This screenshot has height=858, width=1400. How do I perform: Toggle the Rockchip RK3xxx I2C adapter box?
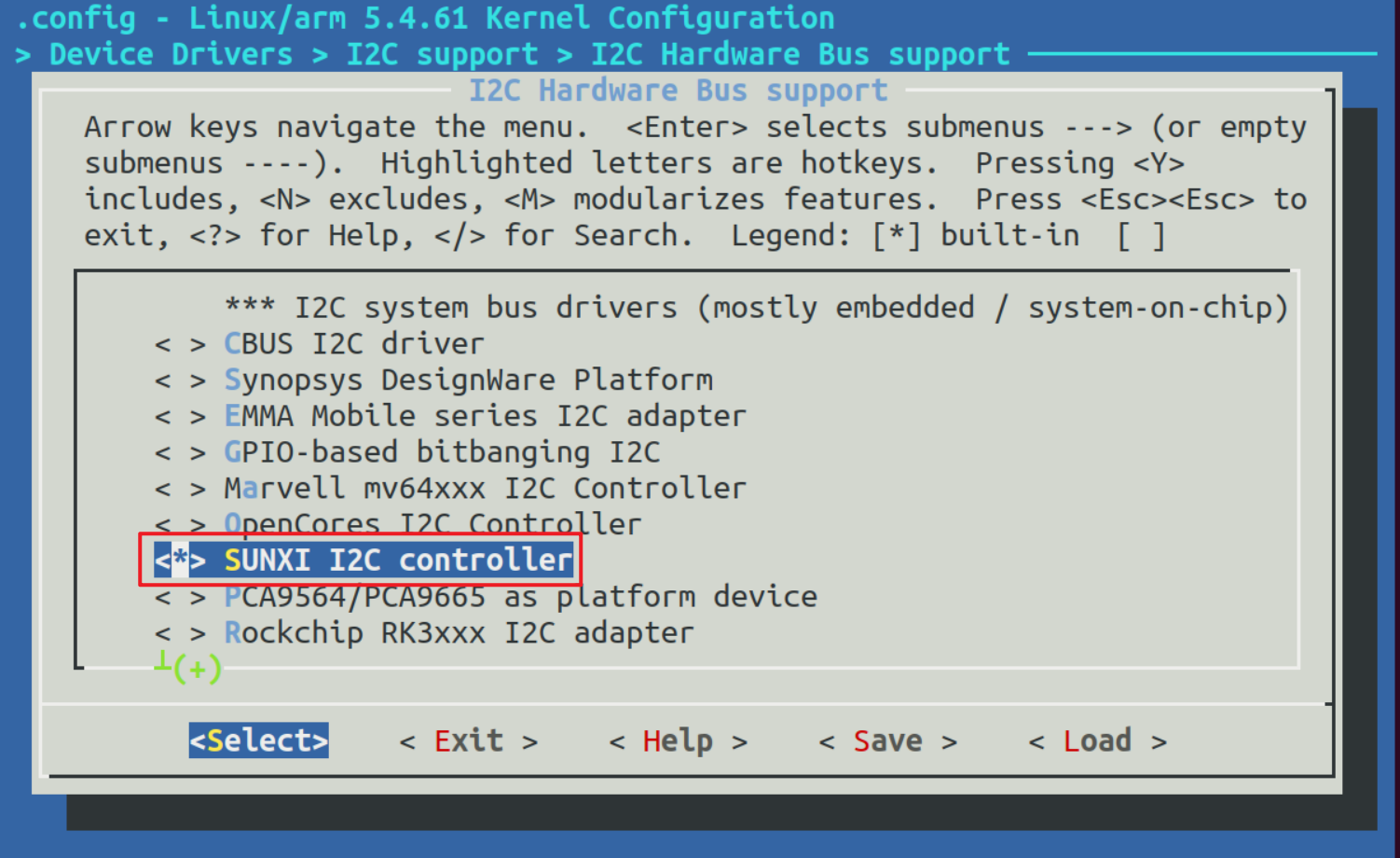tap(180, 633)
